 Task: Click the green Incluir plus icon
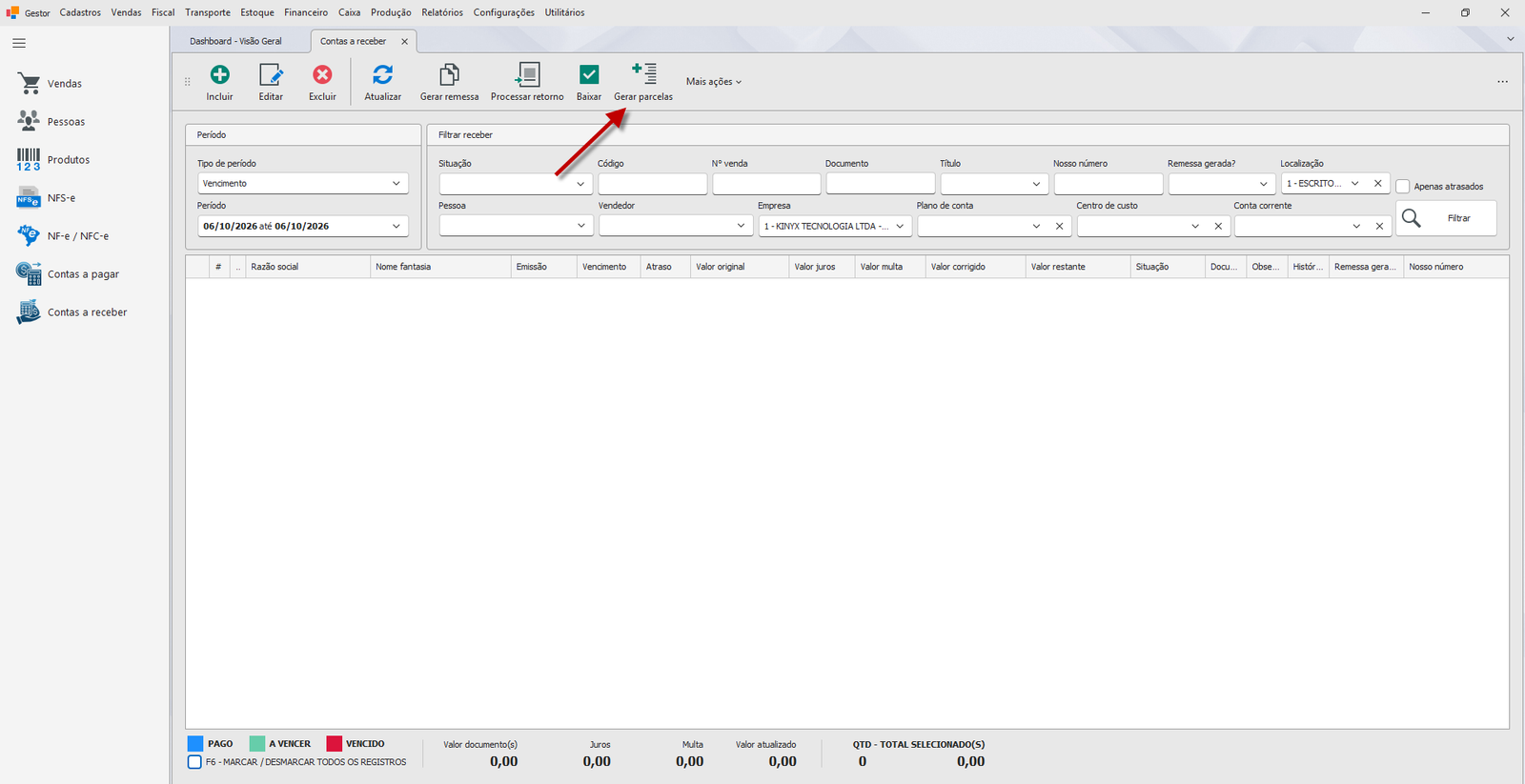[219, 75]
